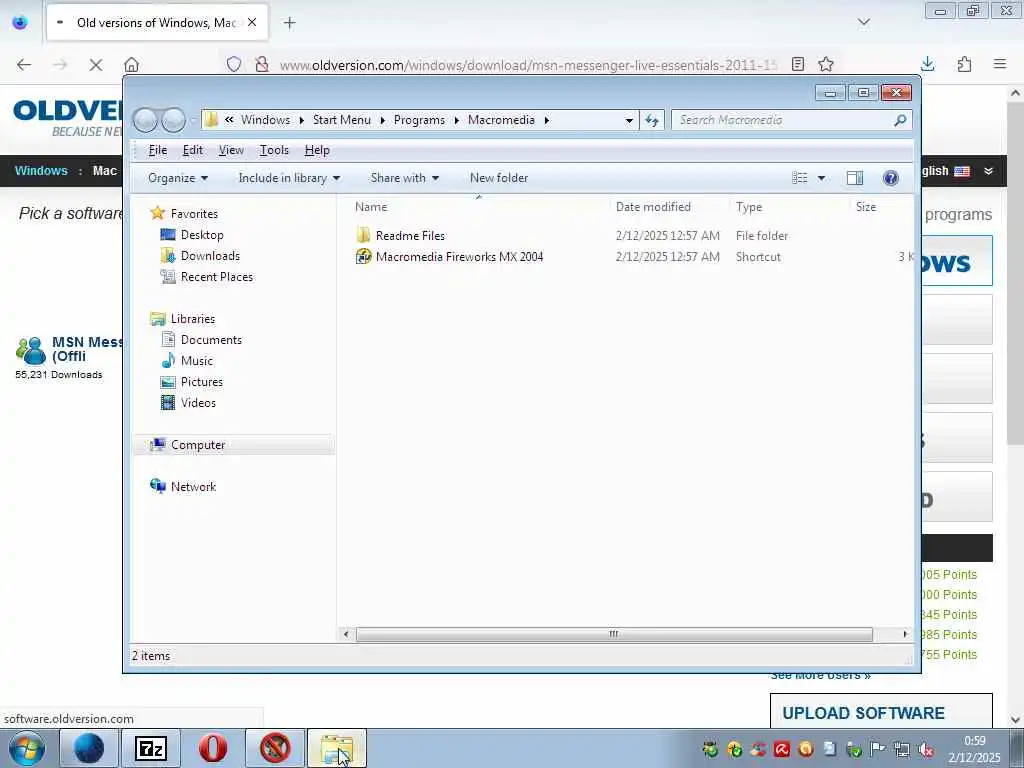The width and height of the screenshot is (1024, 768).
Task: Click the Programs breadcrumb segment
Action: tap(419, 120)
